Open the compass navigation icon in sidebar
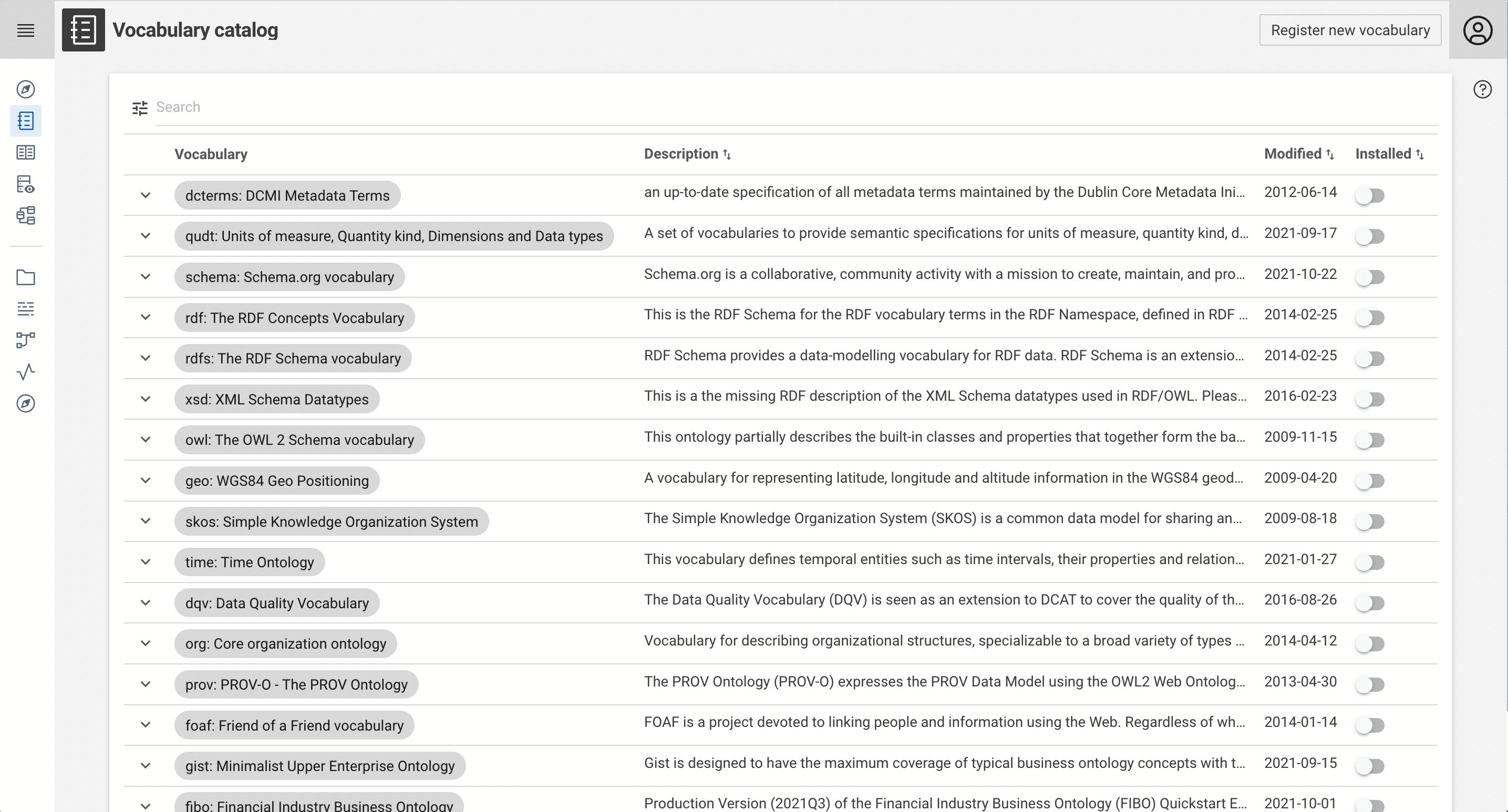The width and height of the screenshot is (1508, 812). (26, 89)
